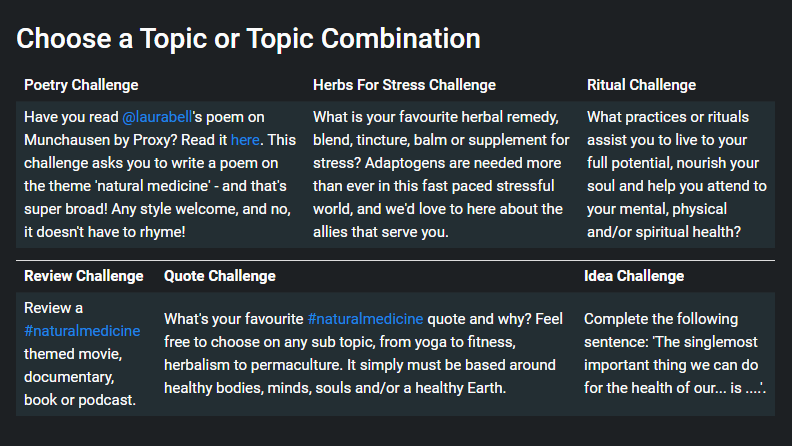
Task: Click the 'Choose a Topic or Topic Combination' heading
Action: 249,38
